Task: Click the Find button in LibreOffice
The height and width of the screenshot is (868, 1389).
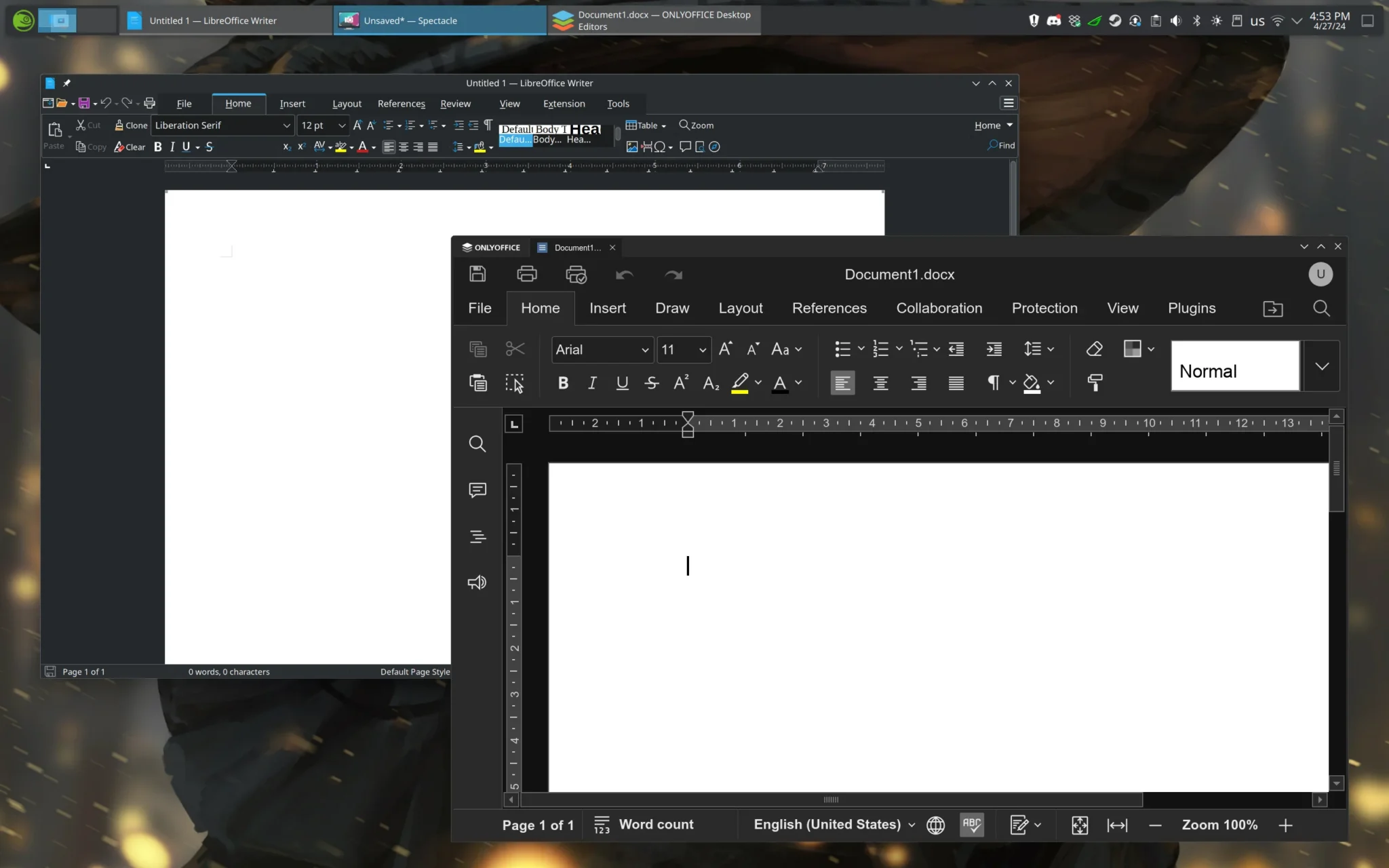Action: tap(1001, 145)
